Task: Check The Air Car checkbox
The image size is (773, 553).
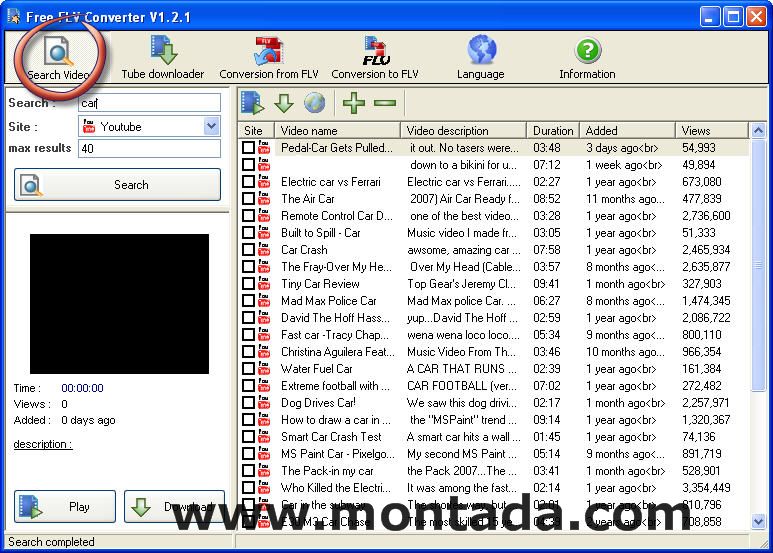Action: [248, 199]
